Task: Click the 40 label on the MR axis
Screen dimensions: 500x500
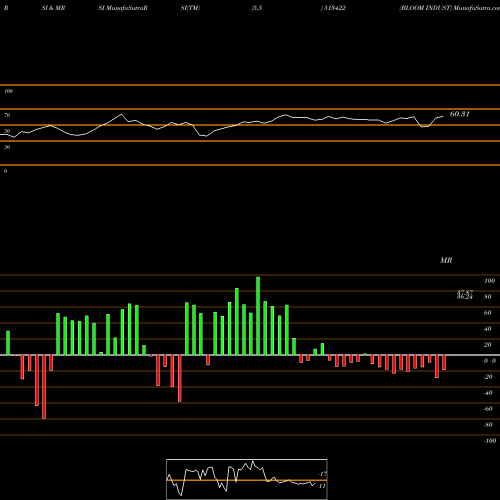Action: click(x=488, y=329)
